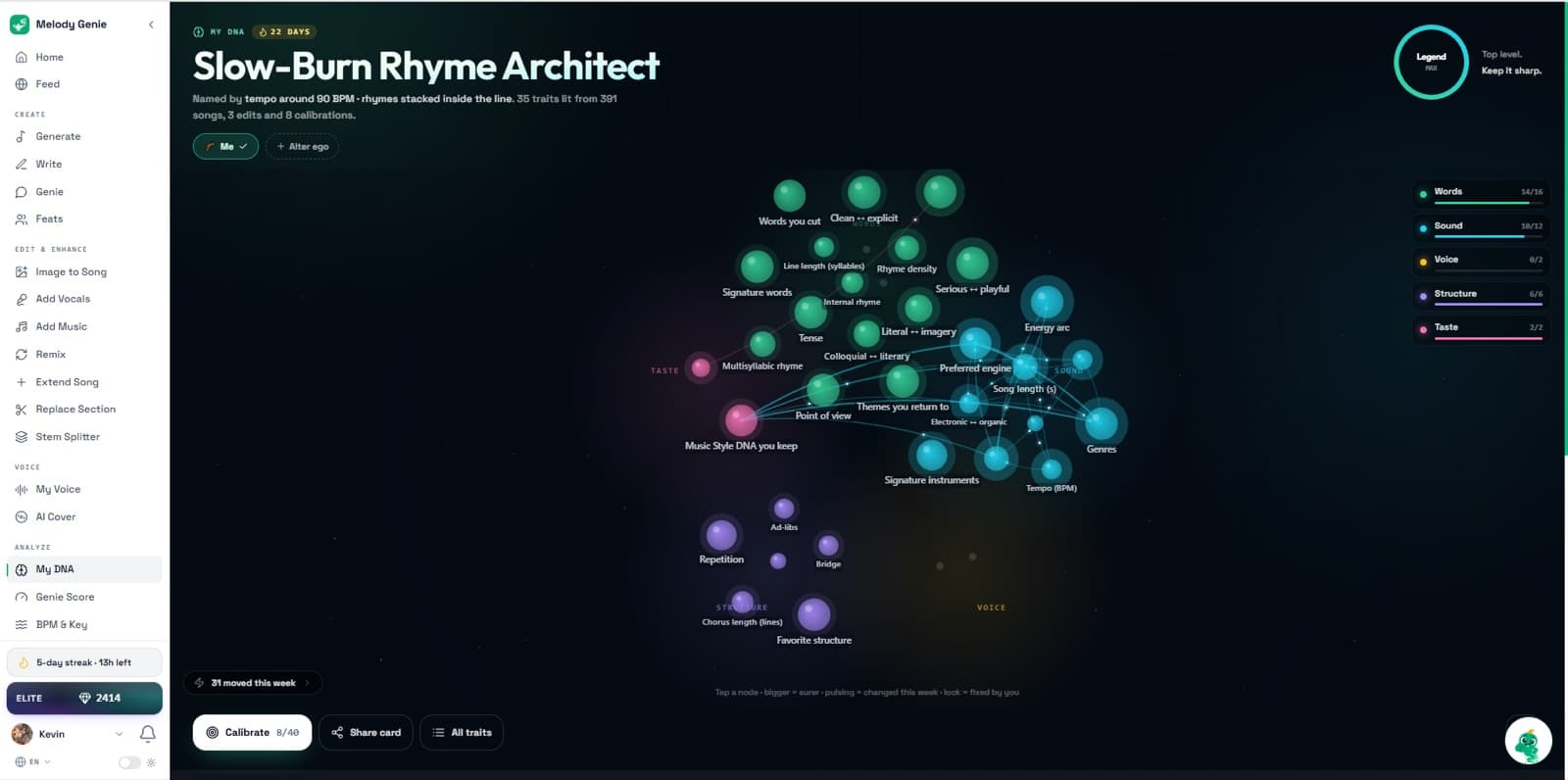Select the Music Style DNA you keep node
Image resolution: width=1568 pixels, height=780 pixels.
tap(741, 419)
